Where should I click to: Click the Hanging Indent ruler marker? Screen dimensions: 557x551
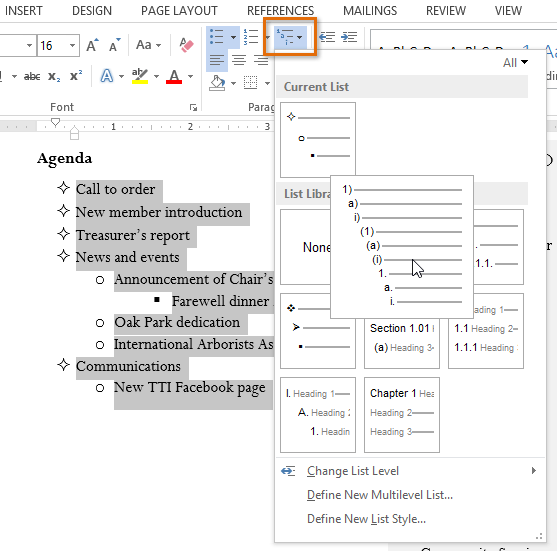click(x=74, y=130)
